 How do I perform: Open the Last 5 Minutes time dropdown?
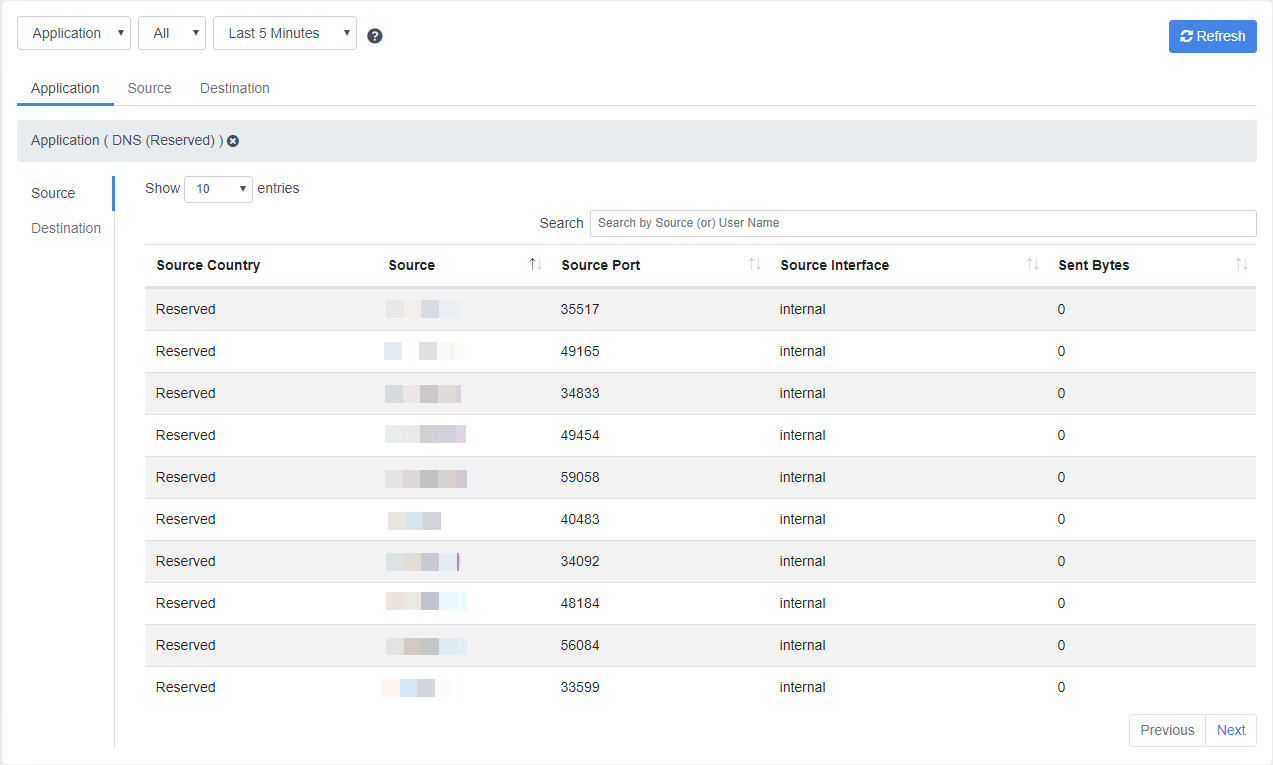[x=285, y=33]
